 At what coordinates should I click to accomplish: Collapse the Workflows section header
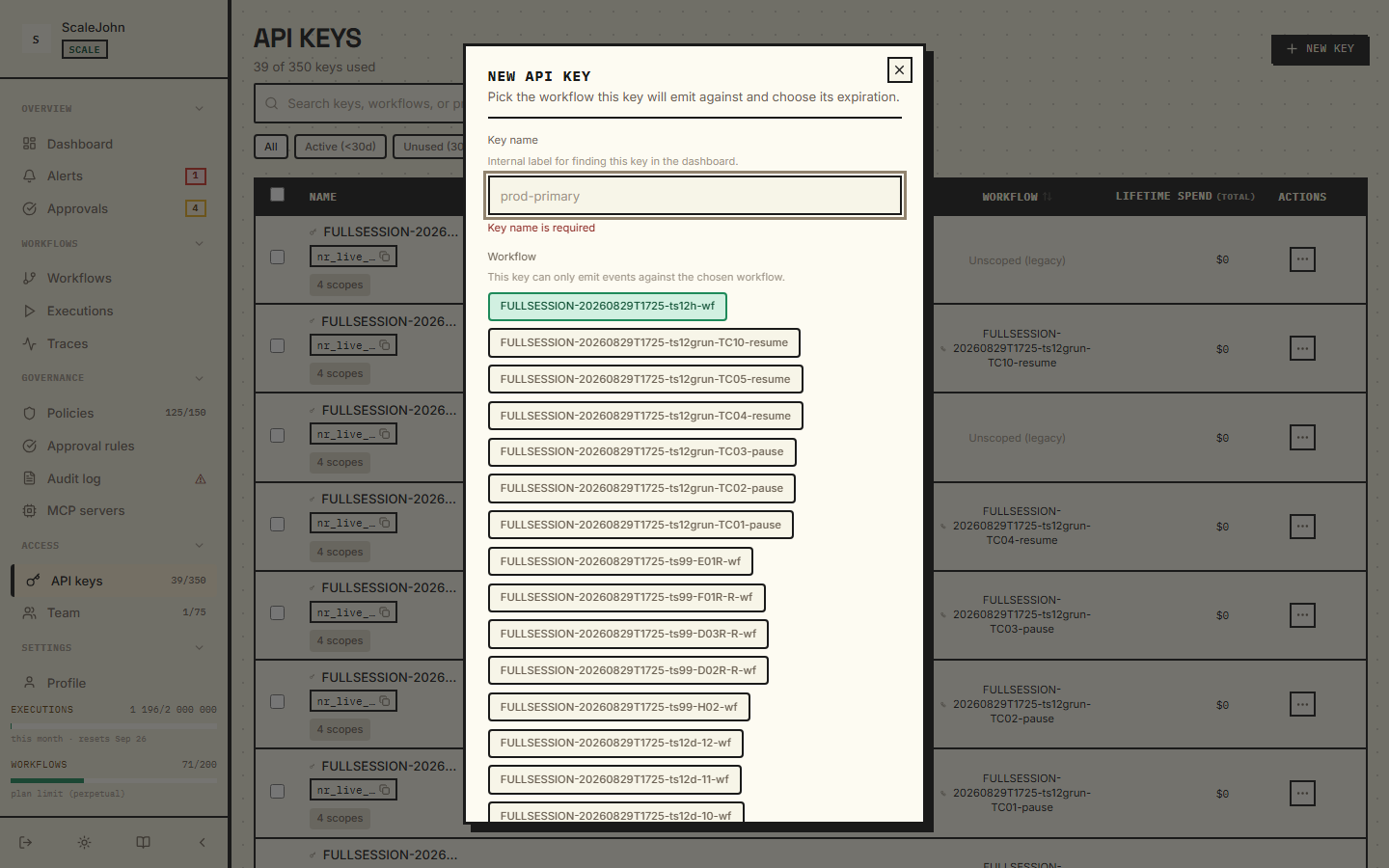pos(114,244)
